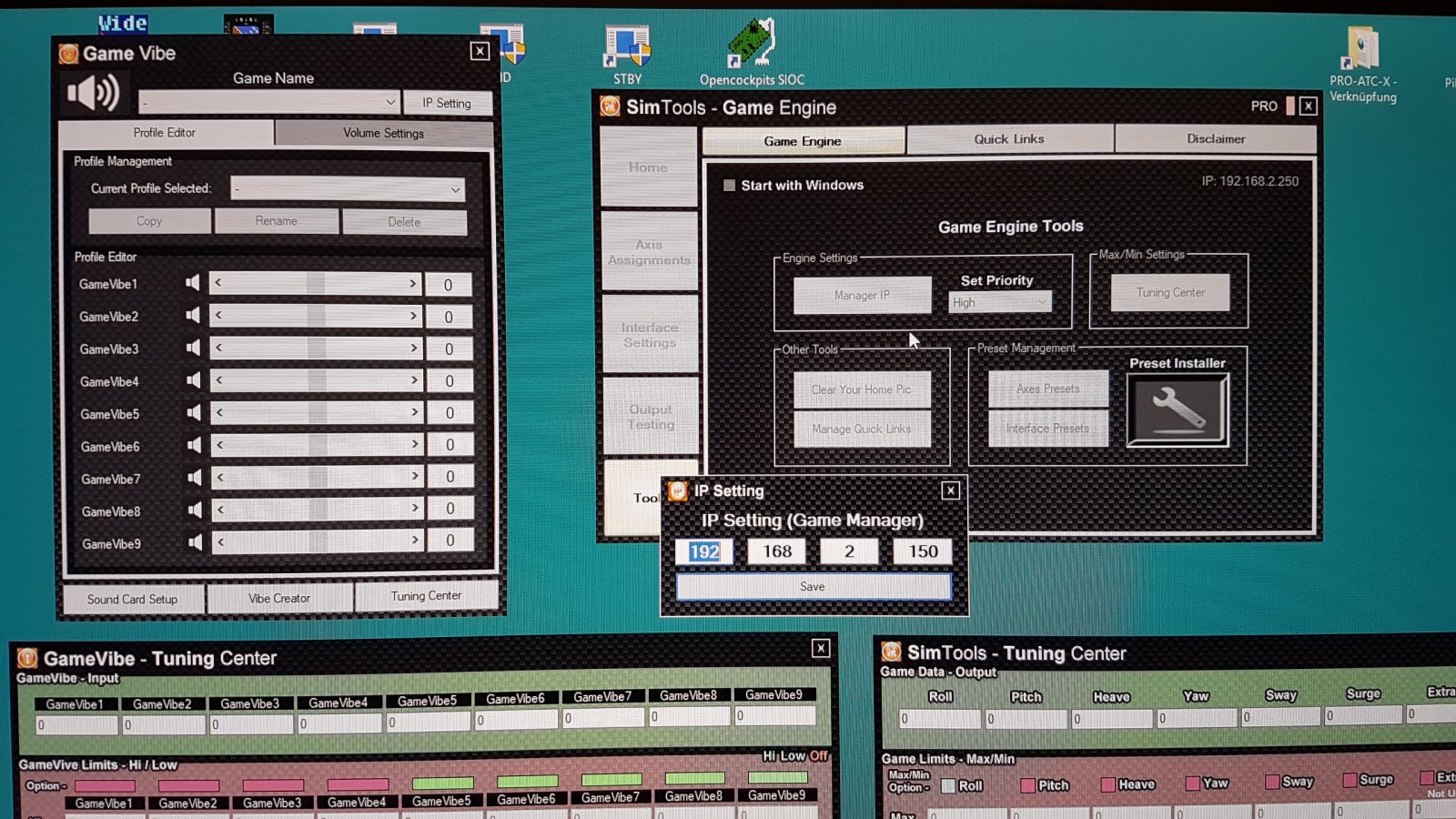Viewport: 1456px width, 819px height.
Task: Select the Game Engine tab
Action: [803, 141]
